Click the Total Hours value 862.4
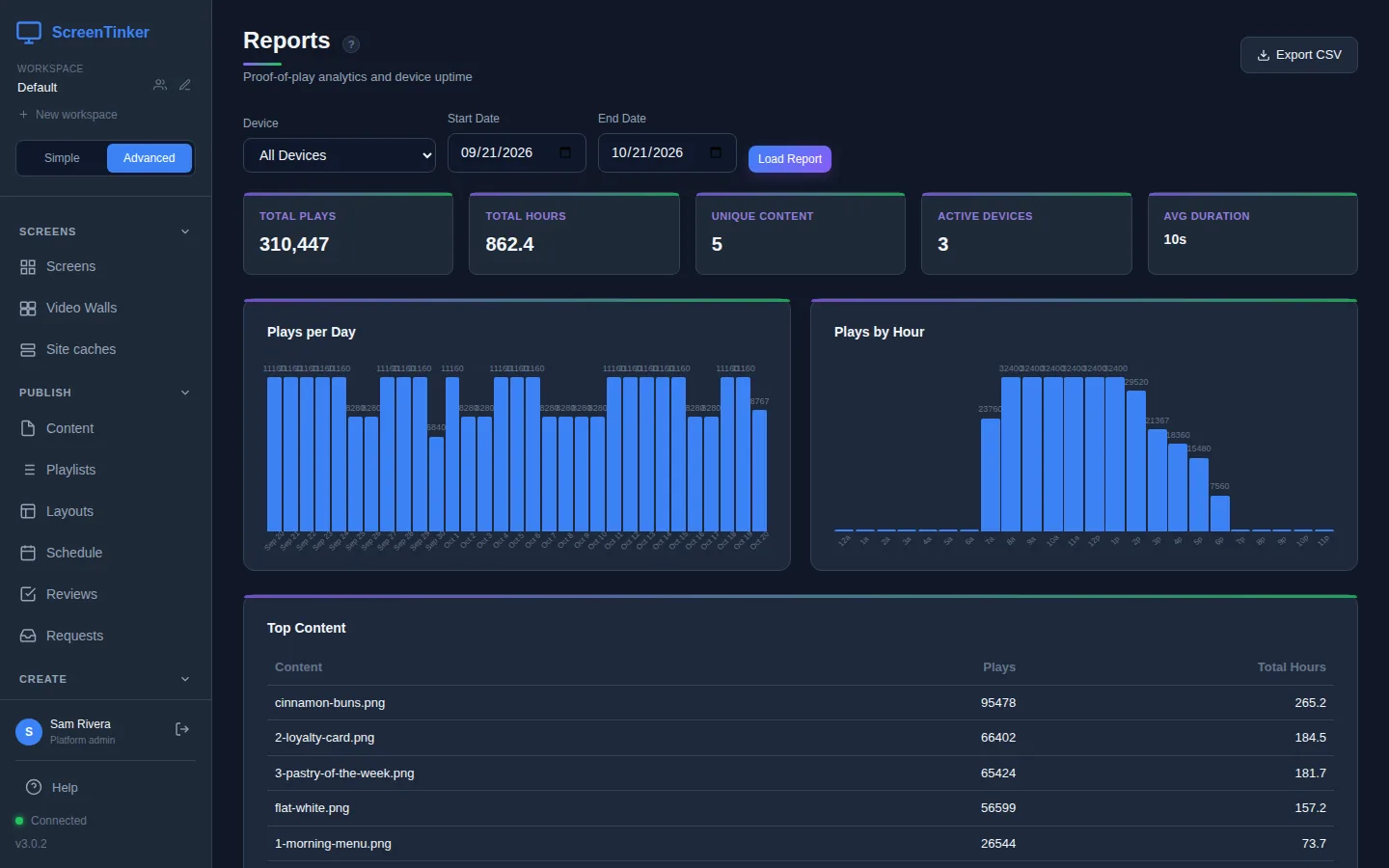Screen dimensions: 1389x868 [x=509, y=245]
